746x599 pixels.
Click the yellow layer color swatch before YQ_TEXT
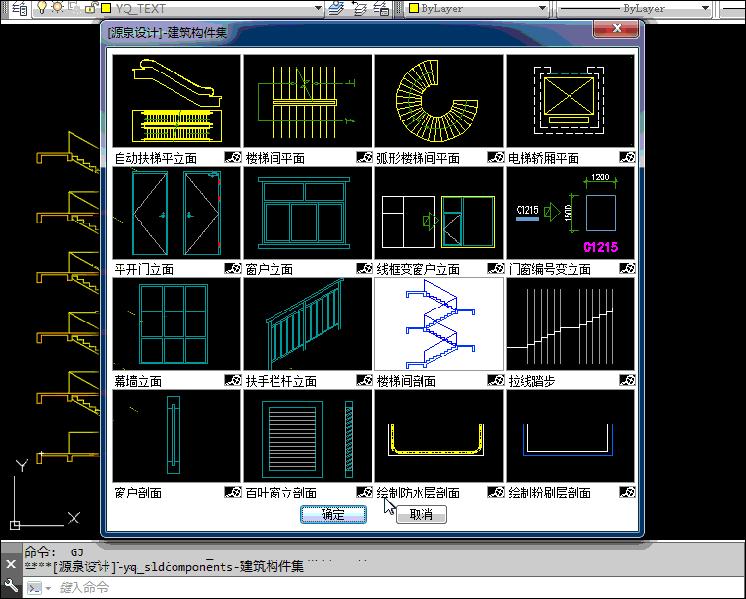tap(107, 8)
